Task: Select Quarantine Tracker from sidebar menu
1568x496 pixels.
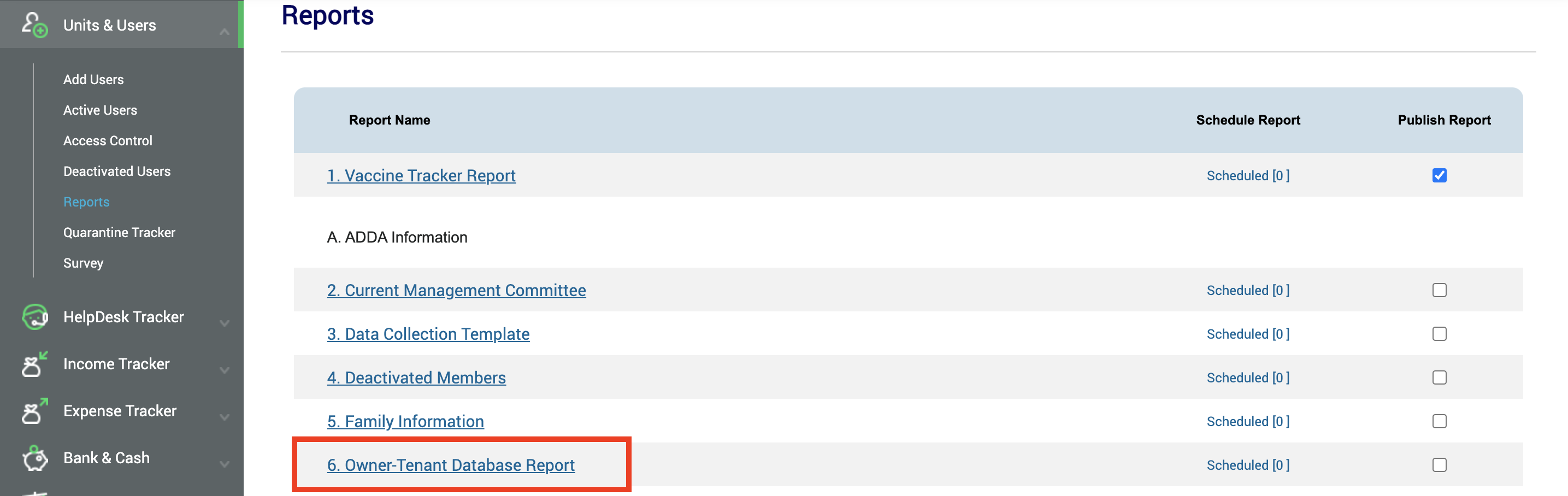Action: pos(119,233)
